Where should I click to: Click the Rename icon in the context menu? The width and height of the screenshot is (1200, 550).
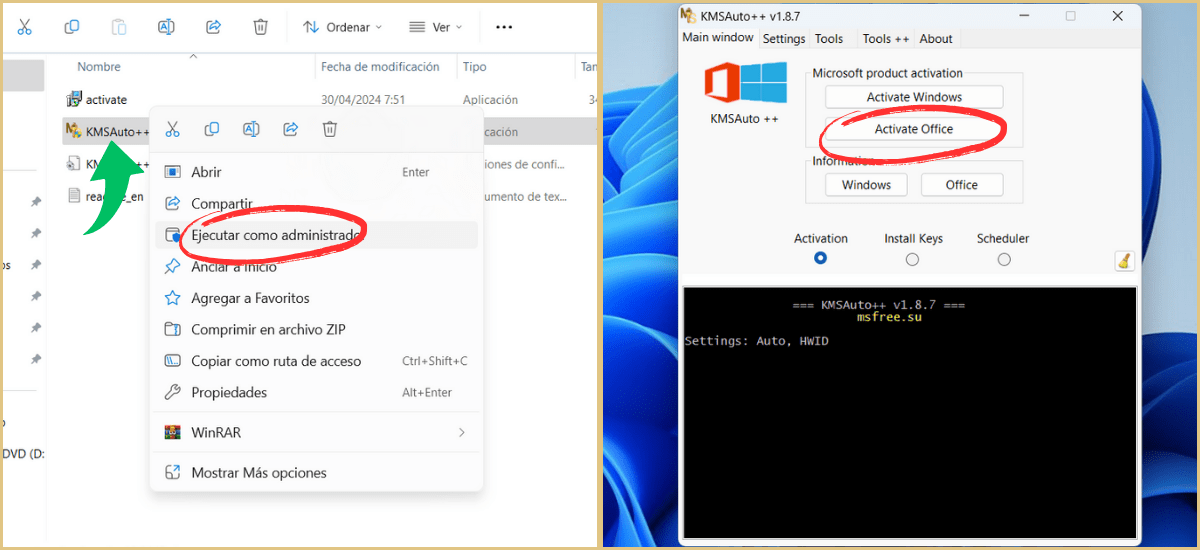(x=251, y=129)
